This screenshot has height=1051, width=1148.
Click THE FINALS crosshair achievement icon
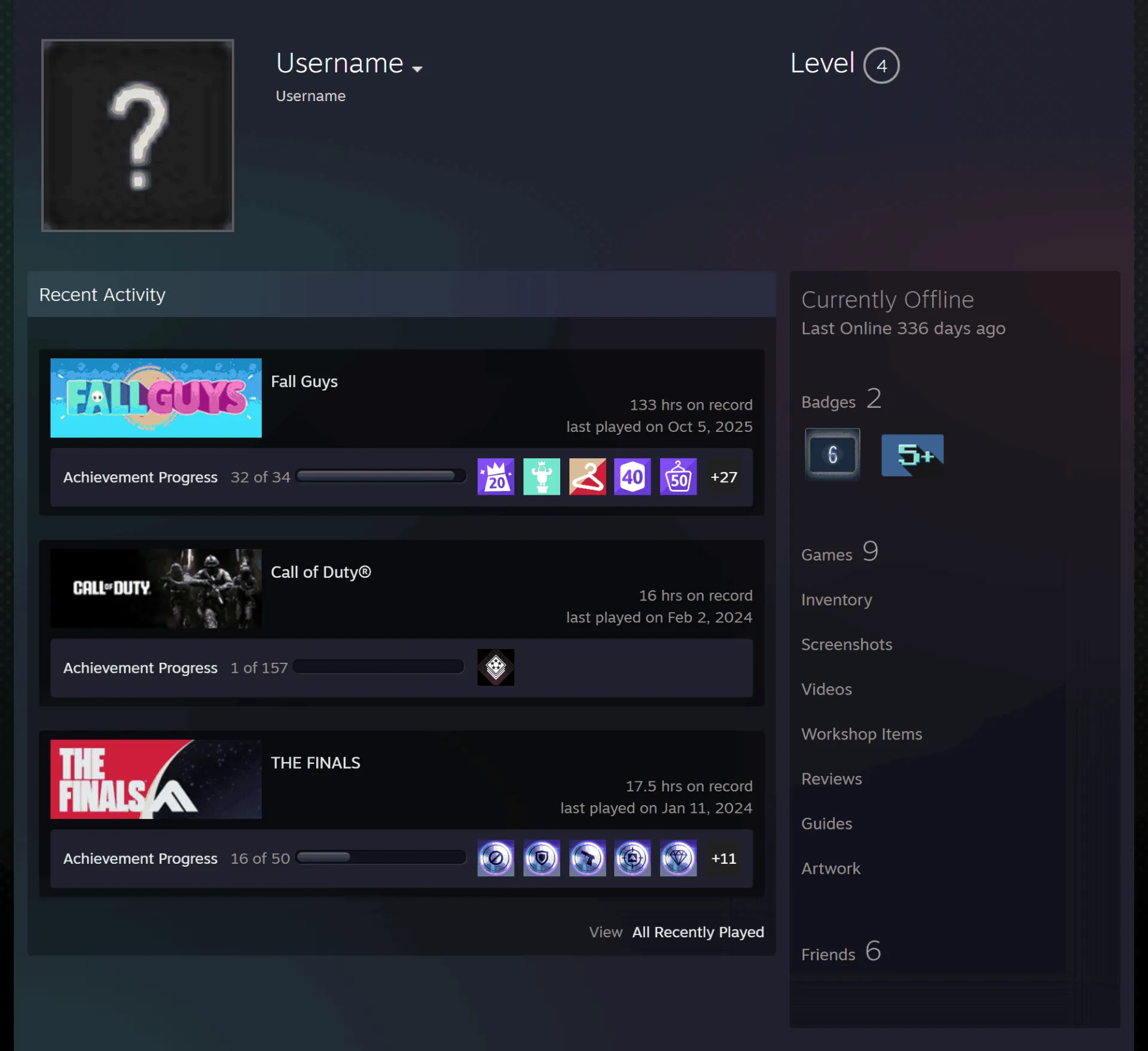(x=633, y=858)
